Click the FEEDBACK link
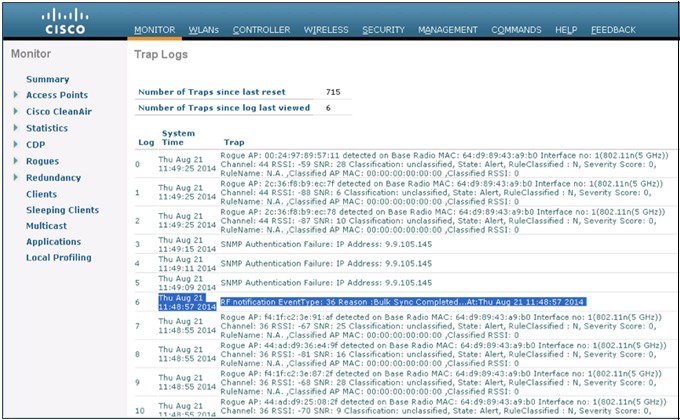The image size is (680, 420). (x=613, y=30)
